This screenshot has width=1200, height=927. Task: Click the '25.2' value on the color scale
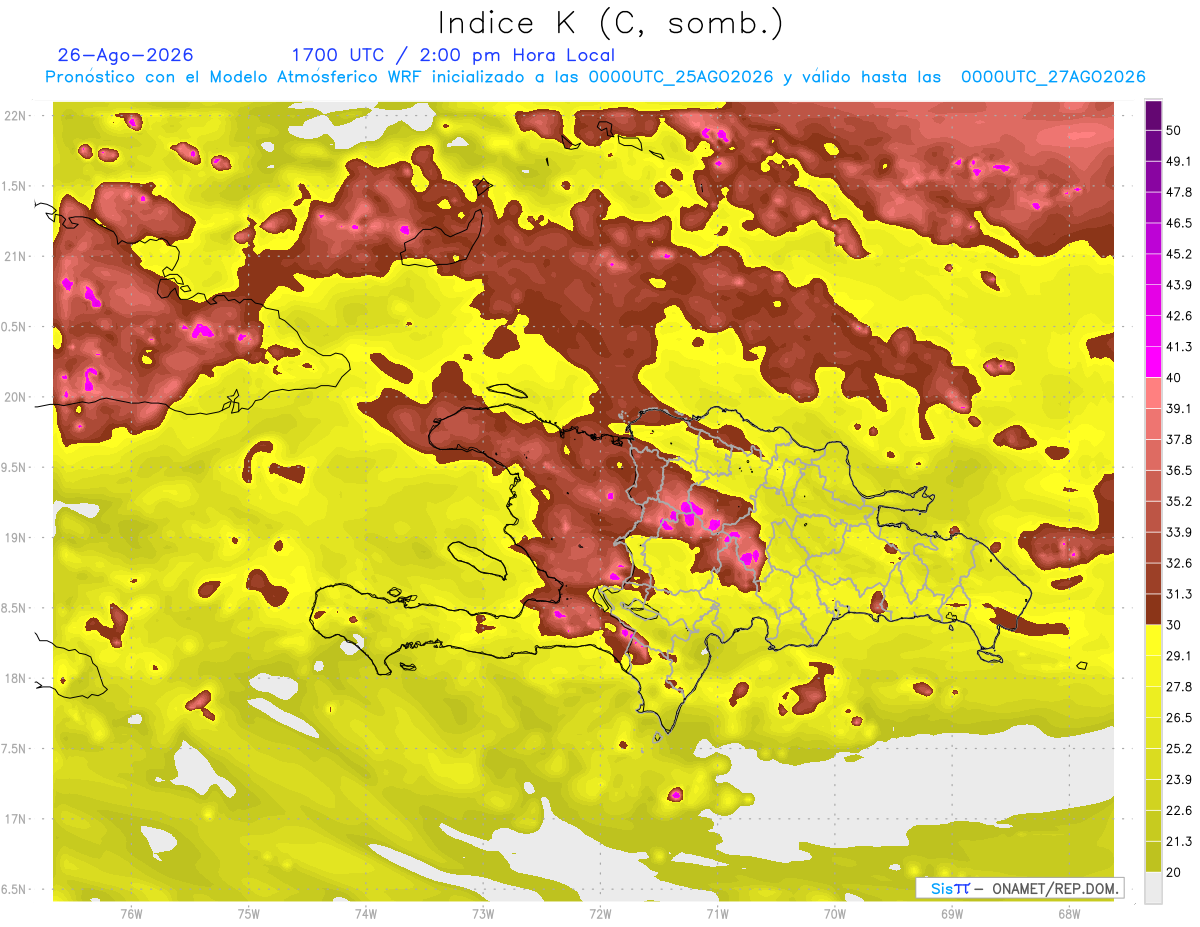click(1178, 749)
